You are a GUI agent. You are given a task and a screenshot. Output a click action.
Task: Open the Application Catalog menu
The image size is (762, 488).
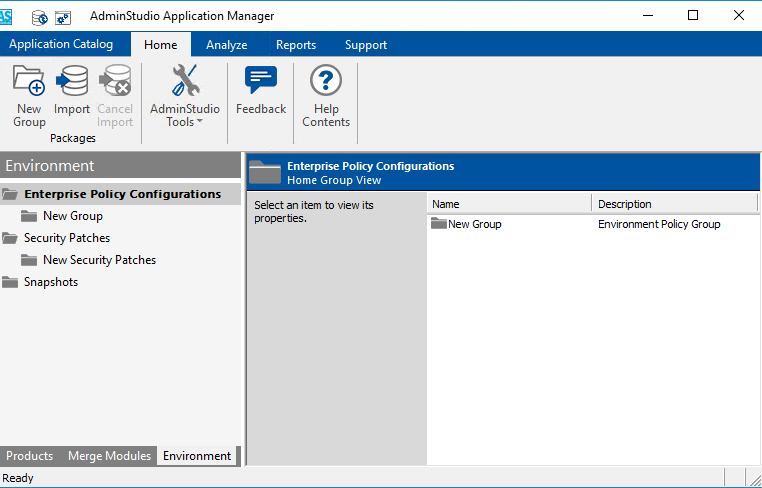[x=61, y=44]
